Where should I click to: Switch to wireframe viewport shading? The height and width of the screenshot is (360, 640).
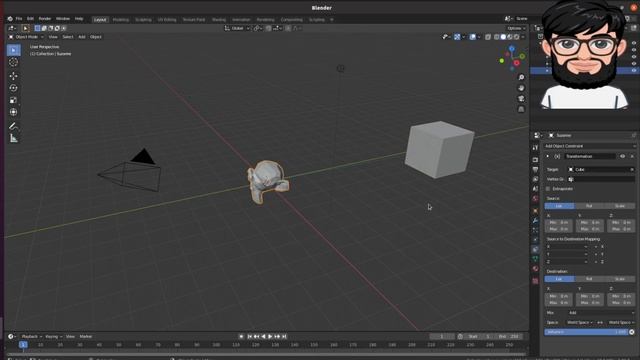point(496,37)
